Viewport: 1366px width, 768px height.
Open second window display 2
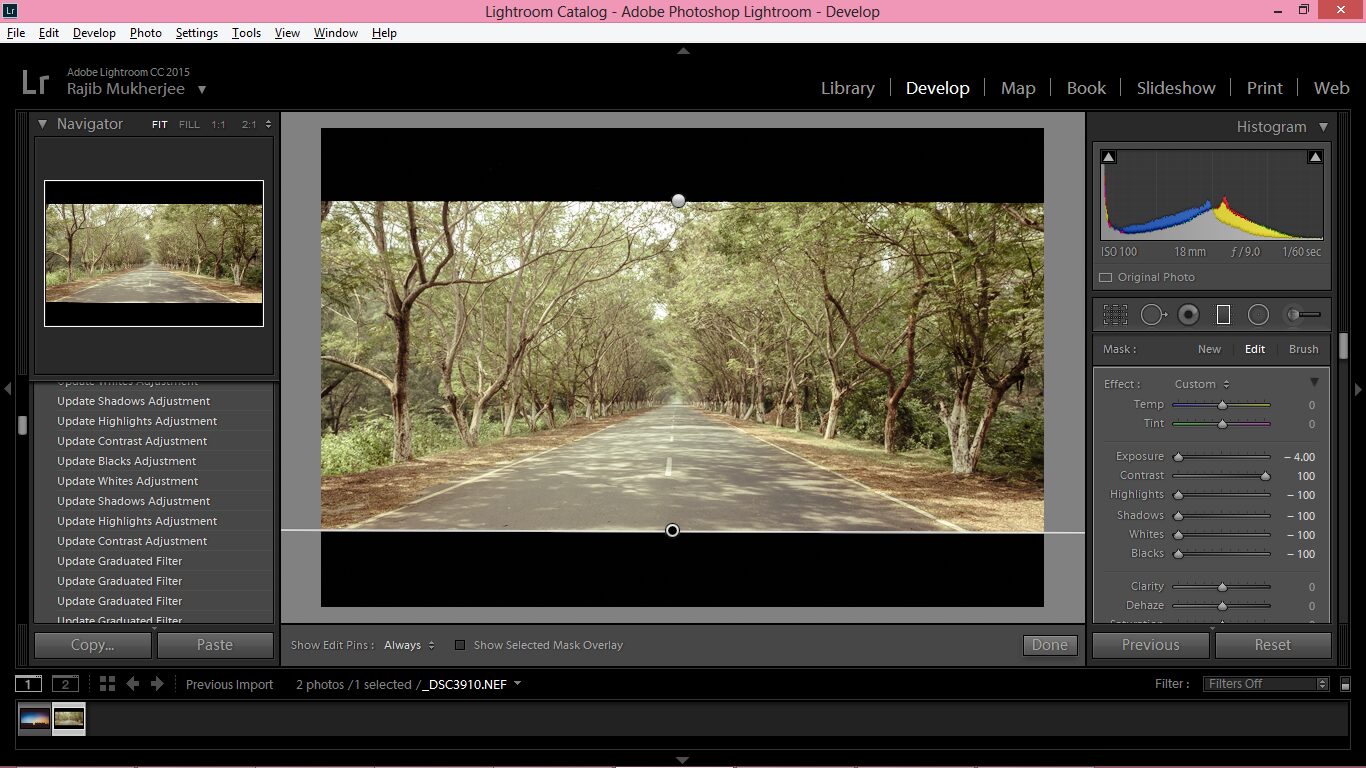65,684
